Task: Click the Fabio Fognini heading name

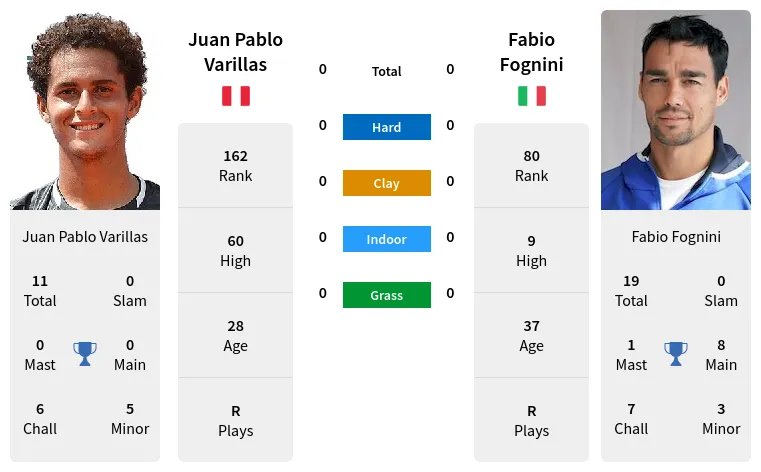Action: [532, 52]
